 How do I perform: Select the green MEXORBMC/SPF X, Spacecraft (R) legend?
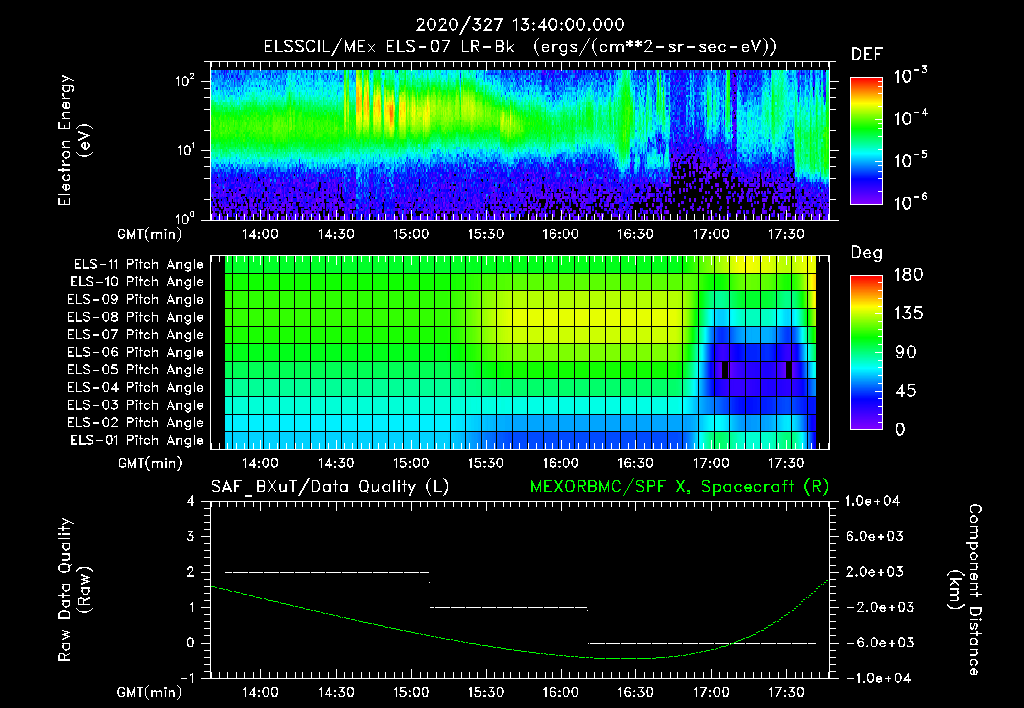pyautogui.click(x=679, y=487)
